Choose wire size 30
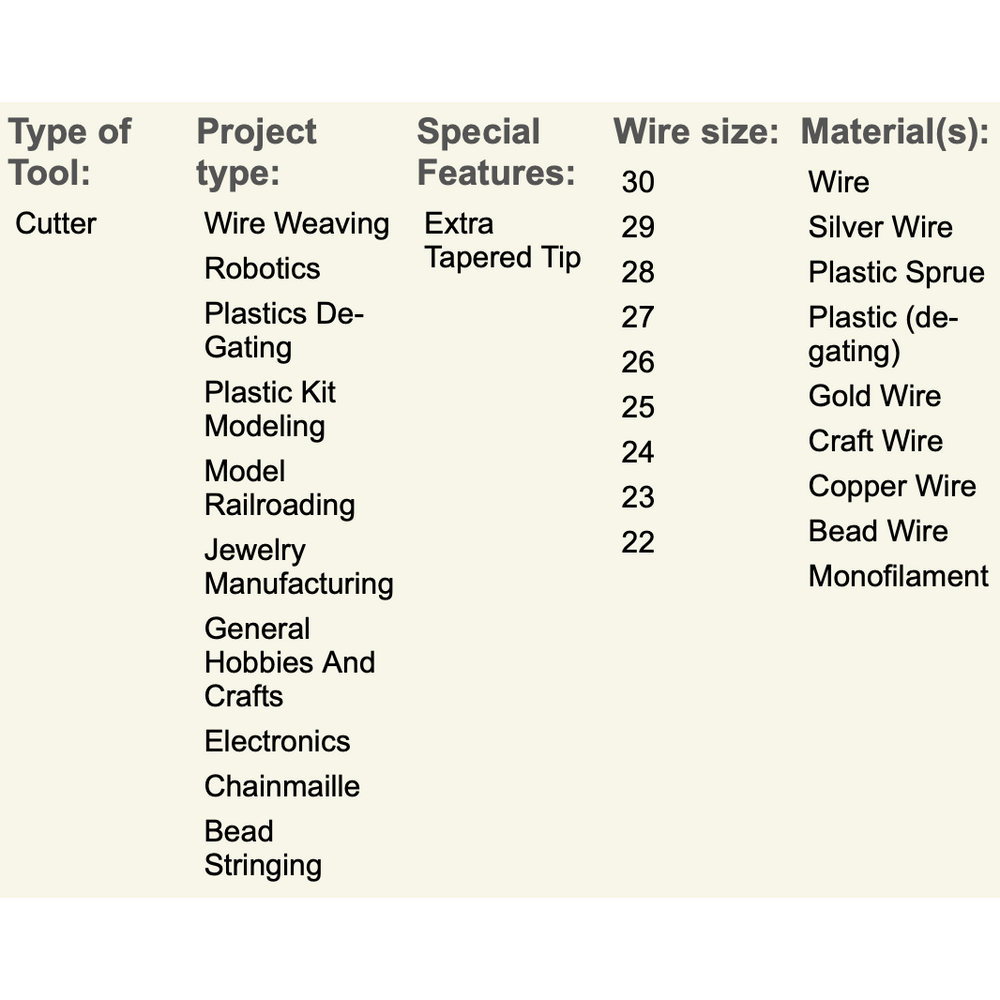Image resolution: width=1000 pixels, height=1000 pixels. coord(638,182)
